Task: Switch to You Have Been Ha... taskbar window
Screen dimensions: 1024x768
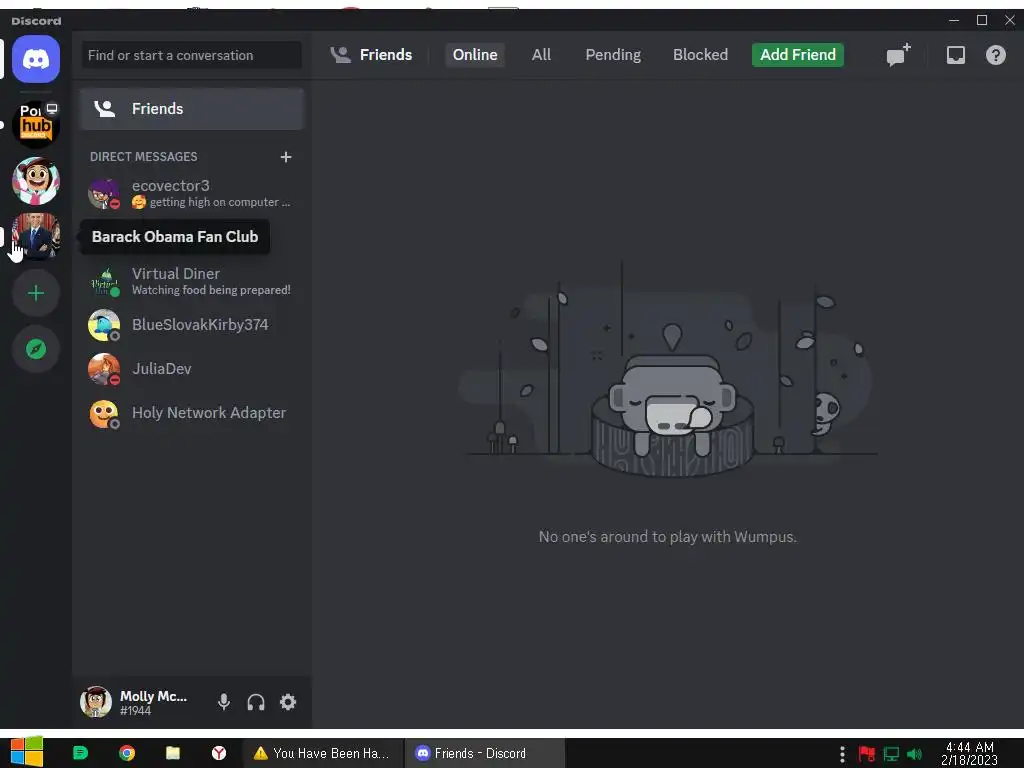Action: pos(323,753)
